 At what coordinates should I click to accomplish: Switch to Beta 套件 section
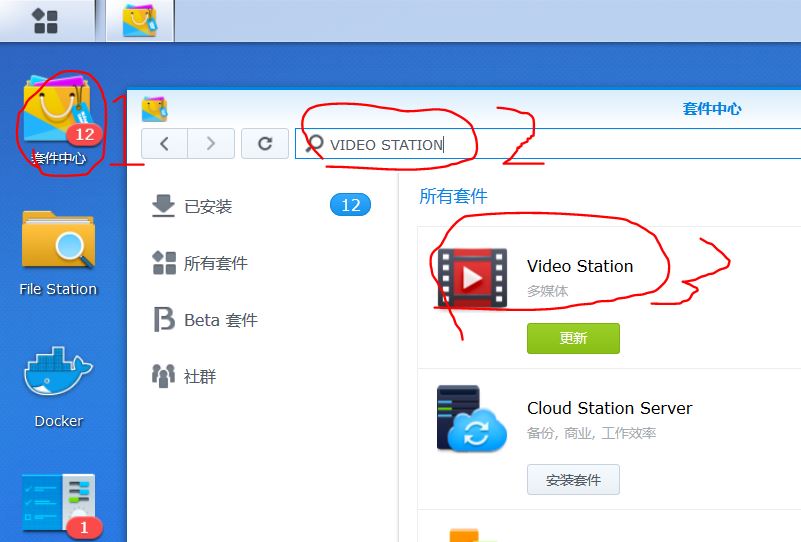pos(221,320)
